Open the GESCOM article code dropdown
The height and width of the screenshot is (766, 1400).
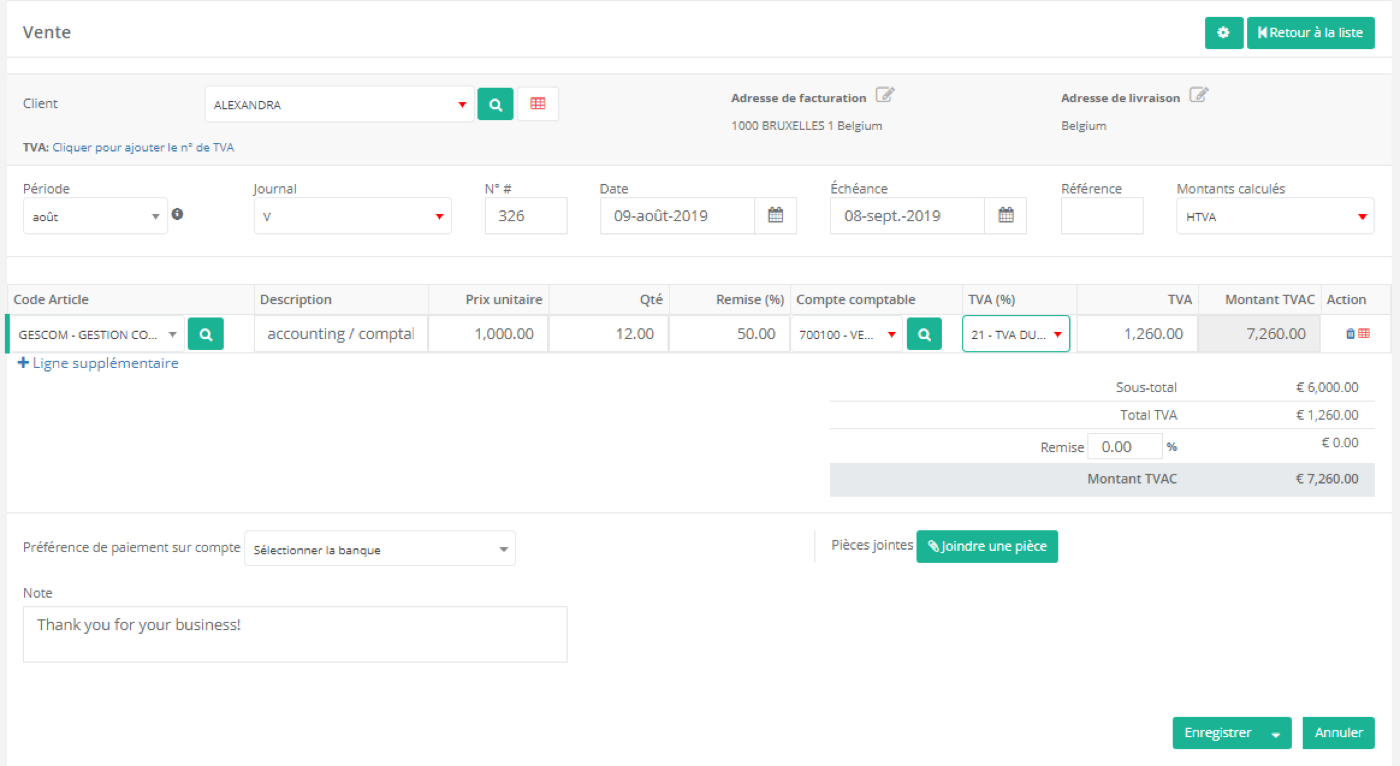99,334
